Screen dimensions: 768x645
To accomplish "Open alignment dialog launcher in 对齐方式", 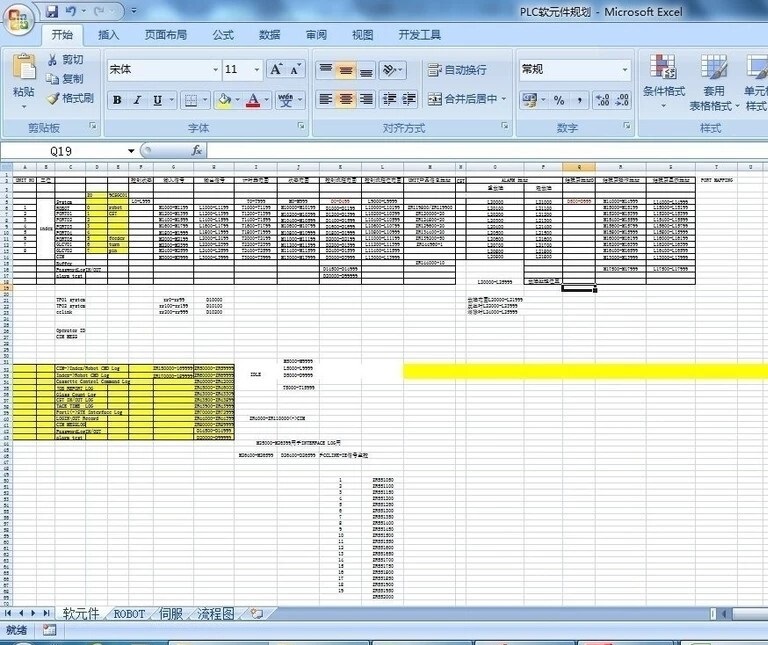I will tap(504, 126).
